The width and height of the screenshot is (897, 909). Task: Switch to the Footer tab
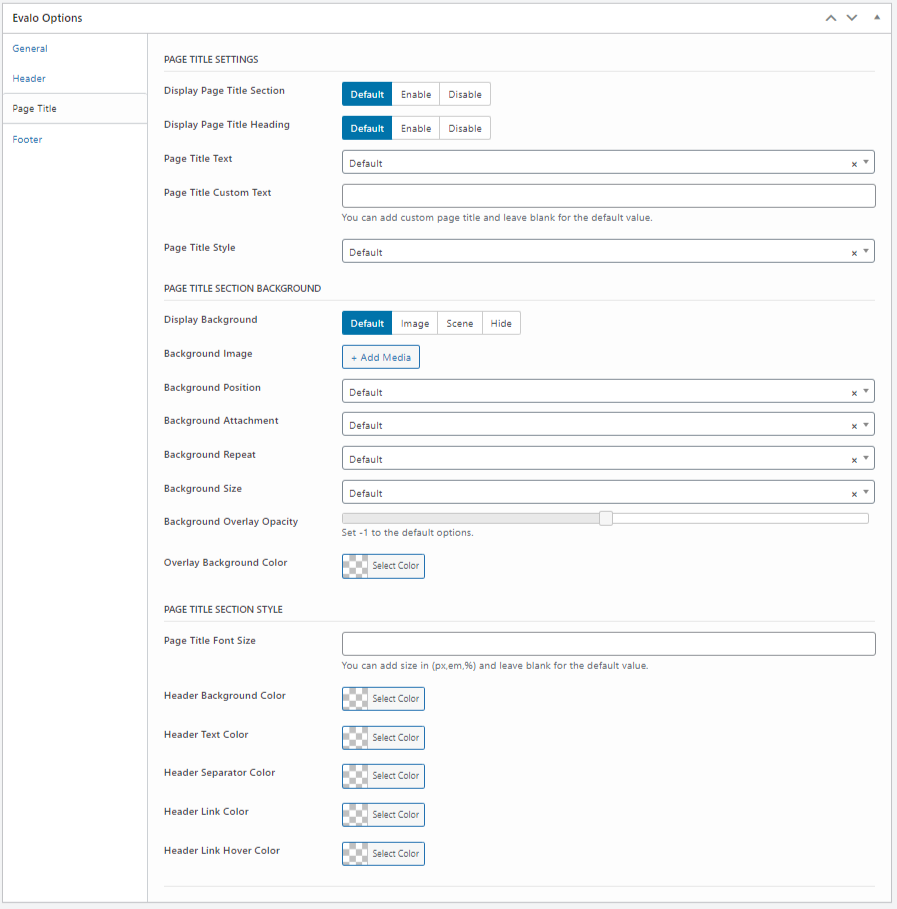27,139
